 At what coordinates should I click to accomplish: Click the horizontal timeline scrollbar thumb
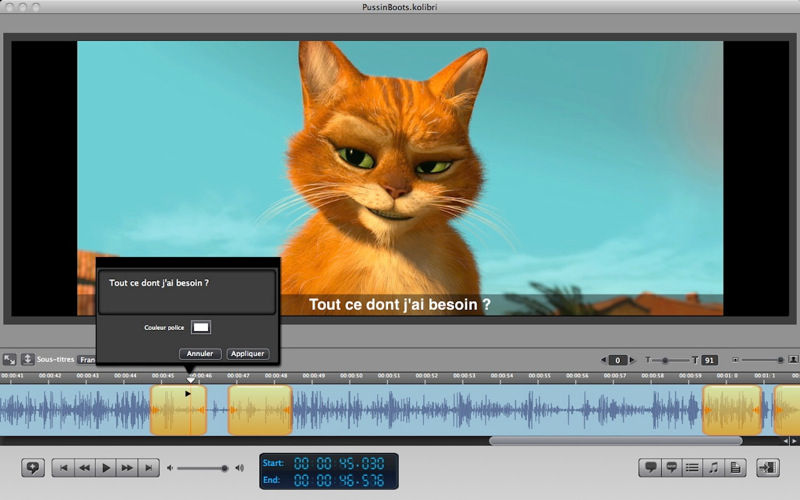click(616, 441)
